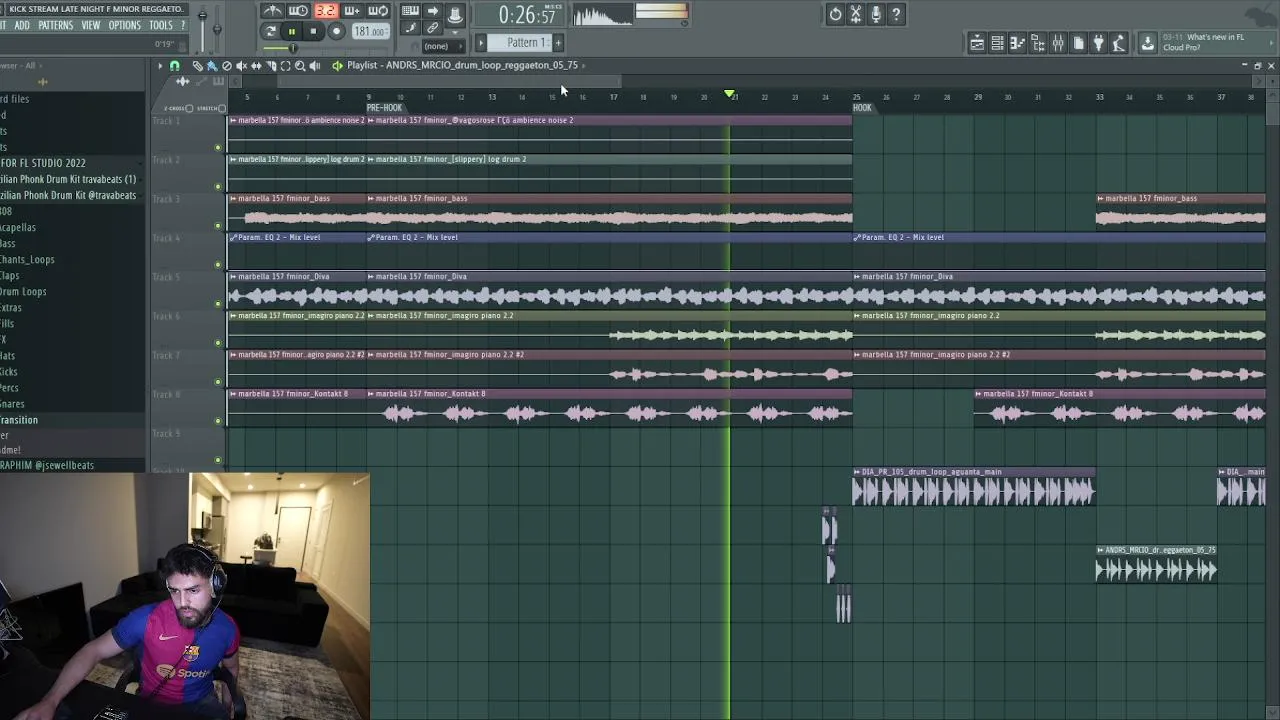
Task: Select the playlist paint brush tool
Action: coord(212,66)
